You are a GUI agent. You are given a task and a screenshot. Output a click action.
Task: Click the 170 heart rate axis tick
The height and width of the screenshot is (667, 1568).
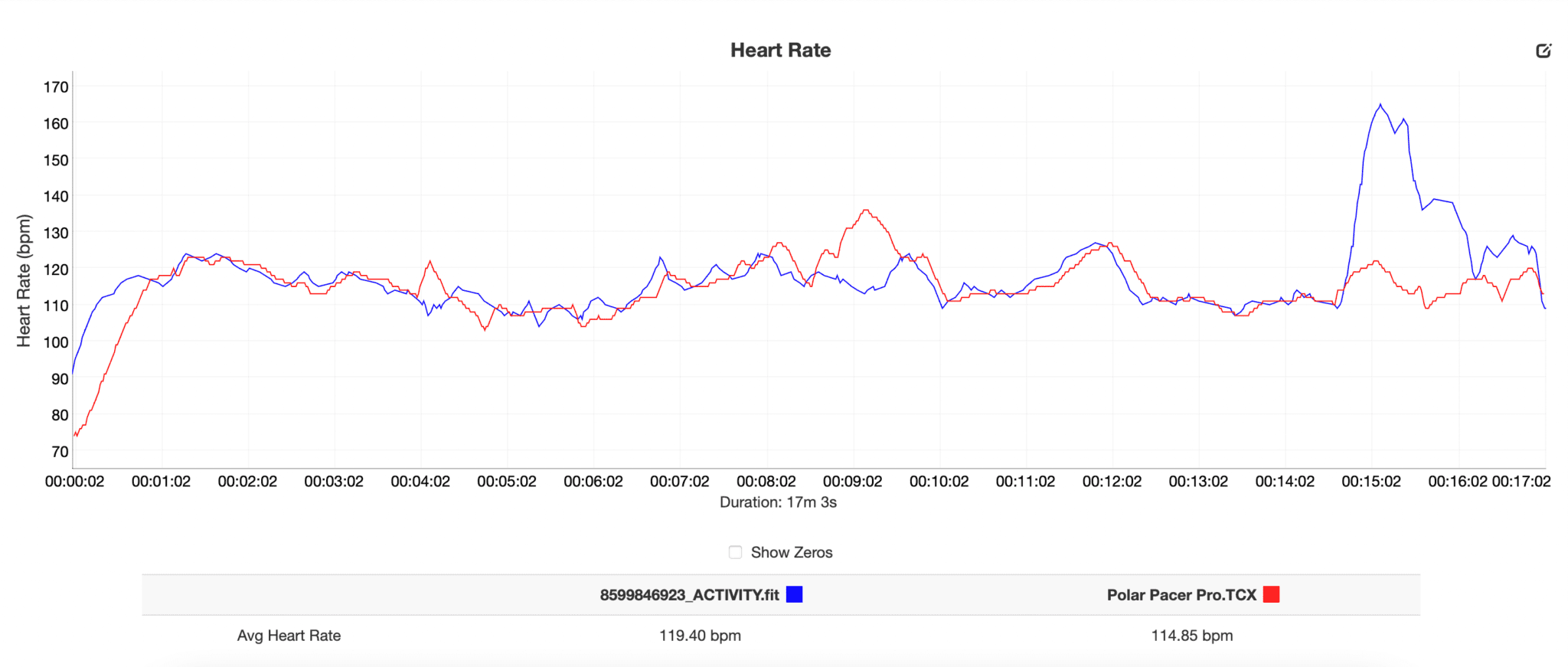[56, 87]
